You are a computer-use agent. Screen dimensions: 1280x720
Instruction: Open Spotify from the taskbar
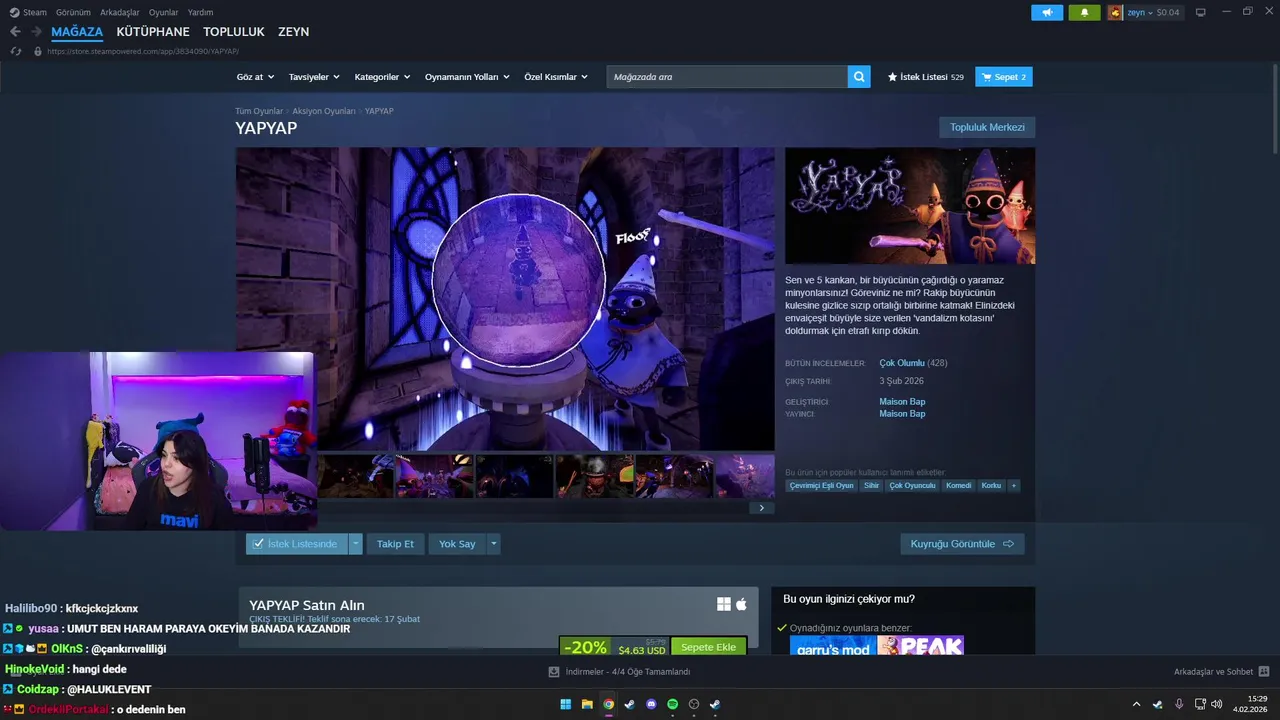click(x=673, y=704)
